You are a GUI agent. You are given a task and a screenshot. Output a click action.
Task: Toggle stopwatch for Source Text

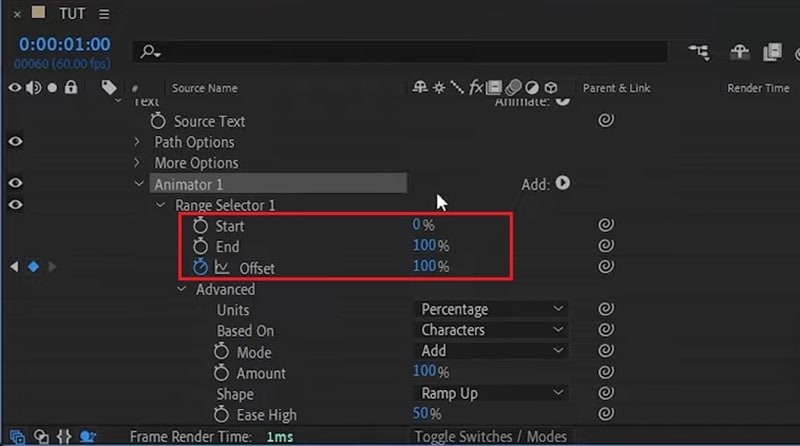pyautogui.click(x=158, y=121)
